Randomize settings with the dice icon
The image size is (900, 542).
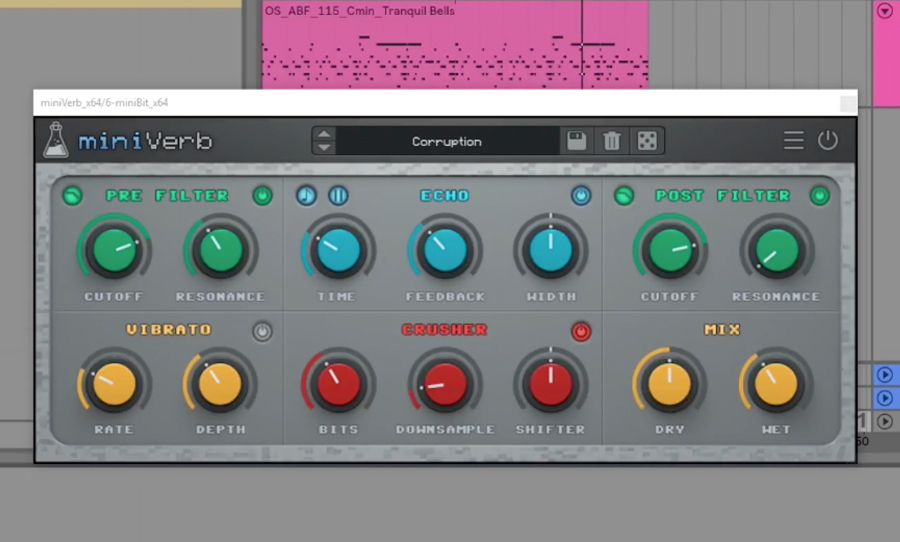point(647,141)
